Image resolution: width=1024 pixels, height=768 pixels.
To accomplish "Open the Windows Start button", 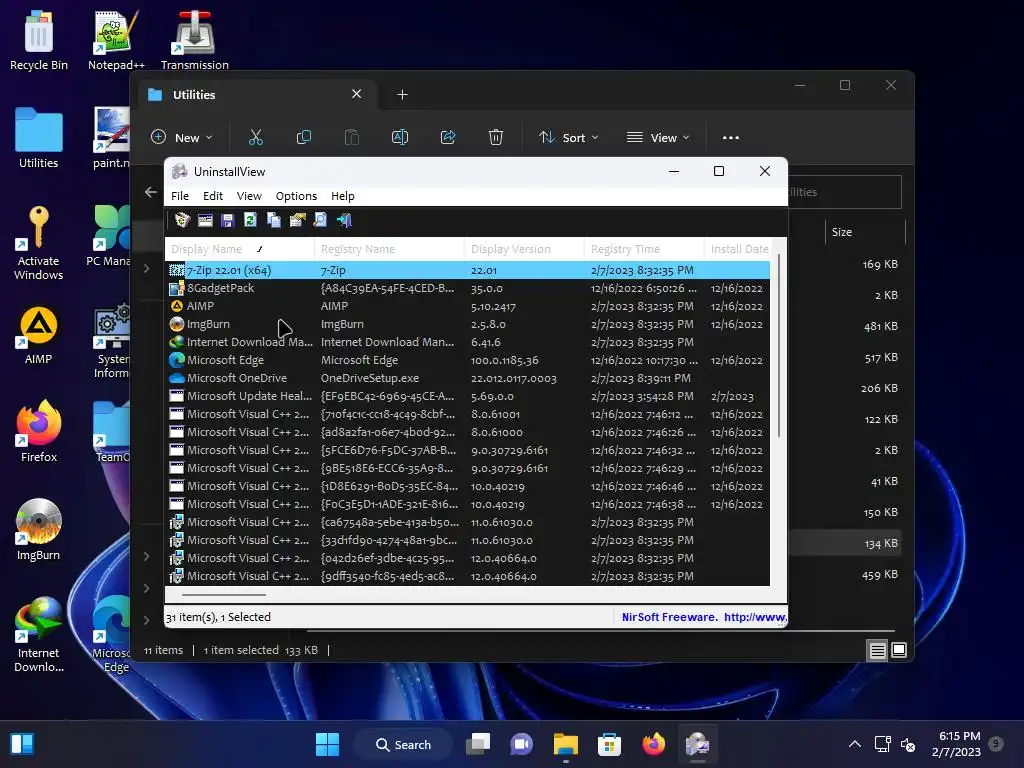I will (327, 744).
